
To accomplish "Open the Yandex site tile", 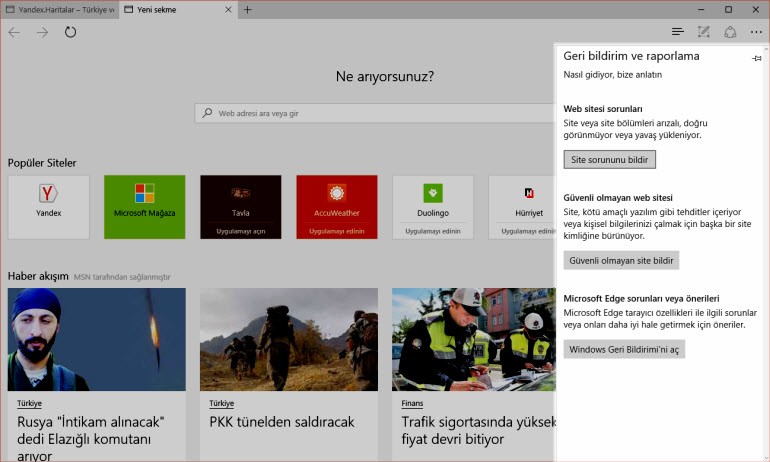I will tap(49, 207).
